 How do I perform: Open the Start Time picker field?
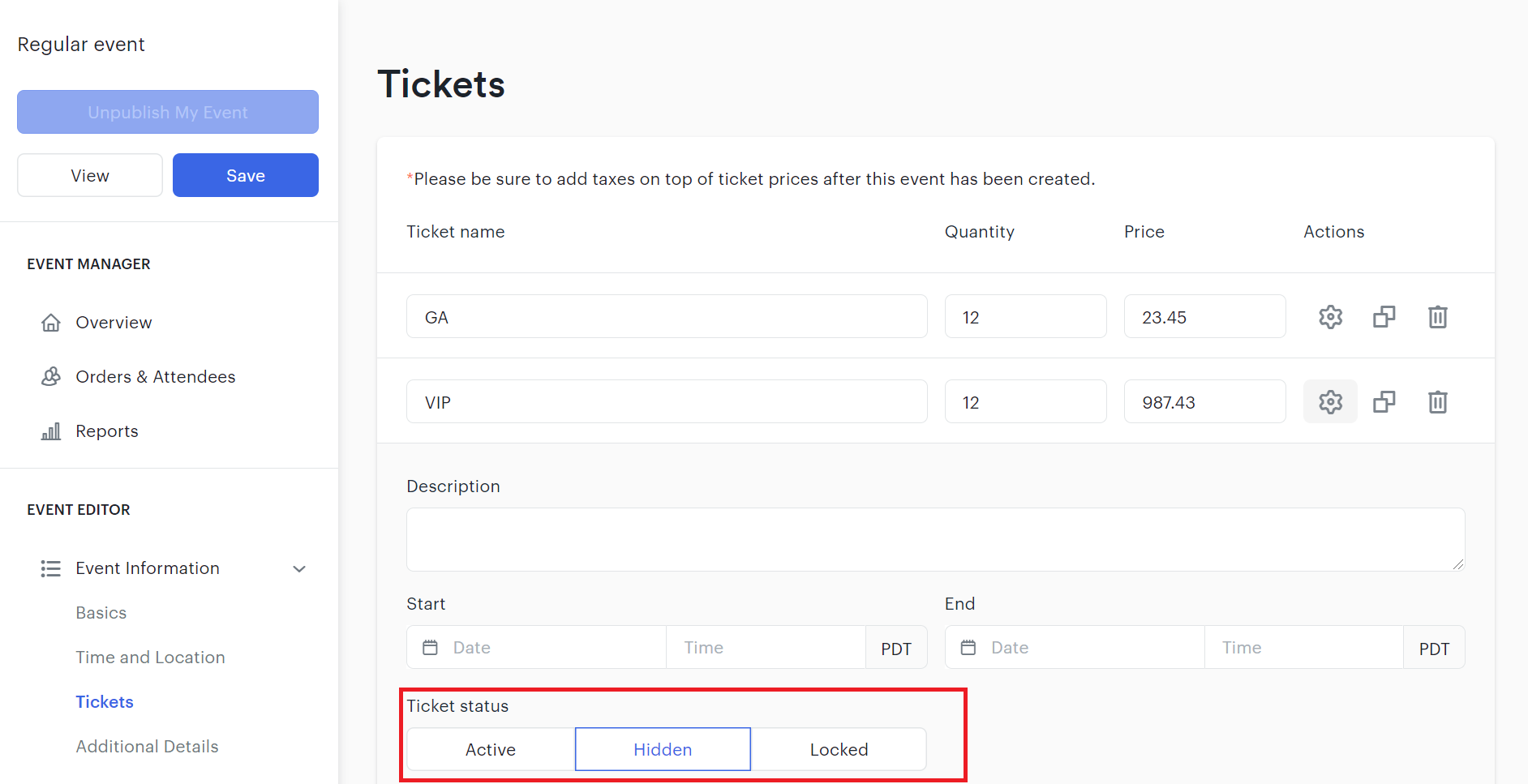(766, 648)
